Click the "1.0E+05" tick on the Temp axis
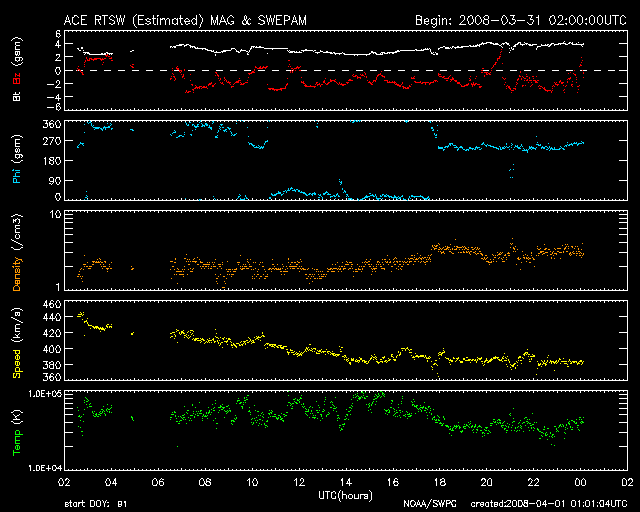Screen dimensions: 640x512 point(45,394)
